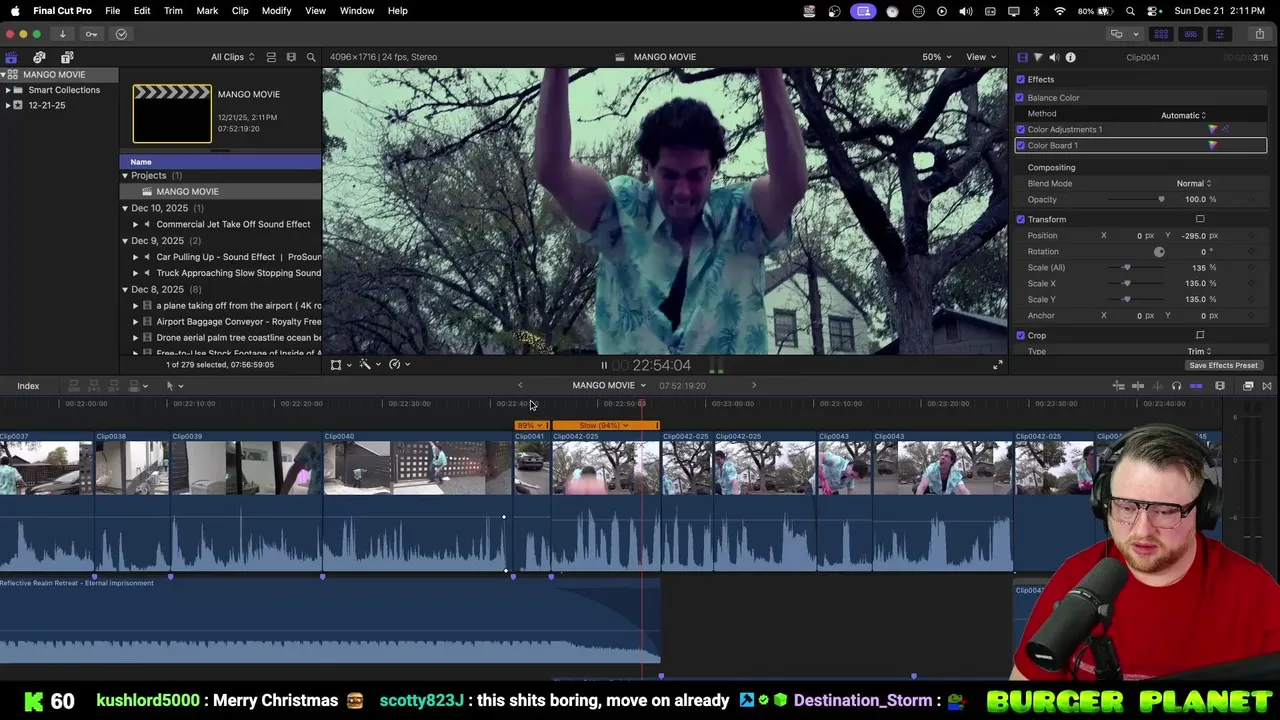Disable the Effects checkbox
This screenshot has height=720, width=1280.
click(x=1020, y=80)
